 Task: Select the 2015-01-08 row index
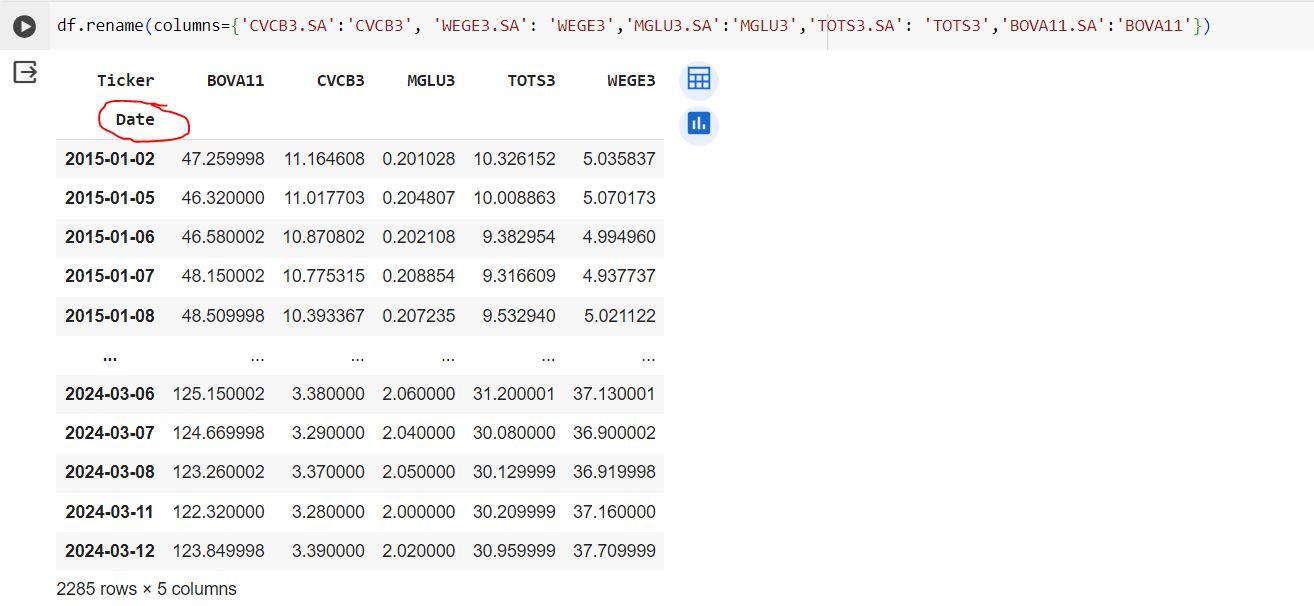coord(110,316)
